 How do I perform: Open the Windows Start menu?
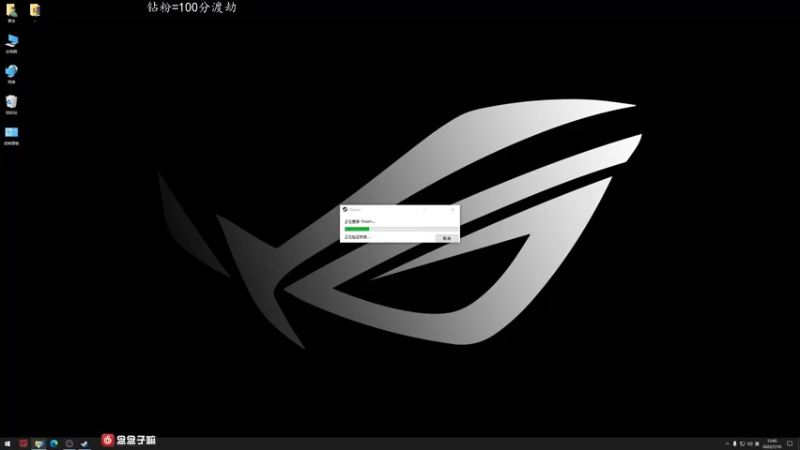click(x=8, y=443)
